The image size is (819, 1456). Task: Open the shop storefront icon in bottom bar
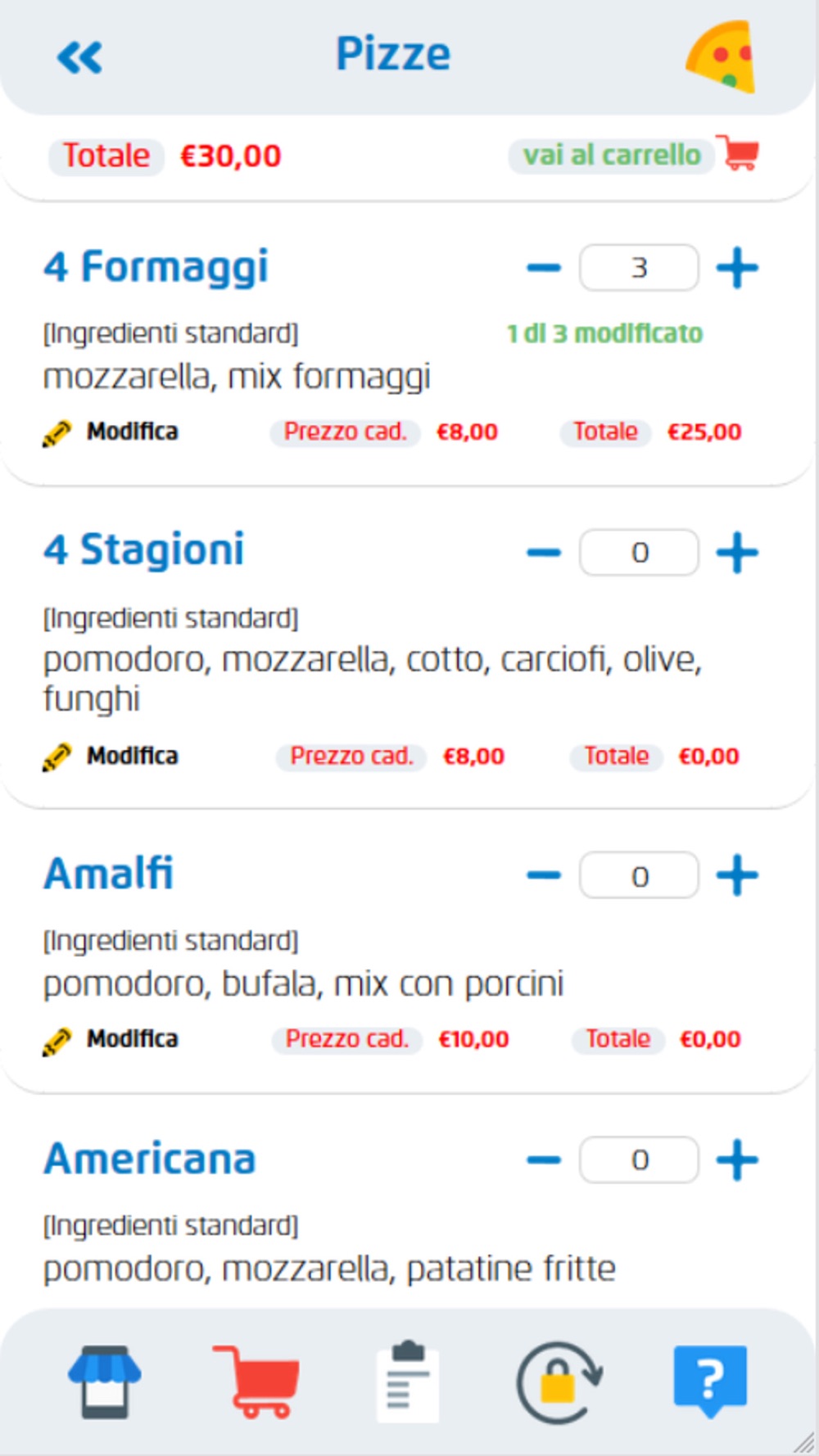point(104,1381)
